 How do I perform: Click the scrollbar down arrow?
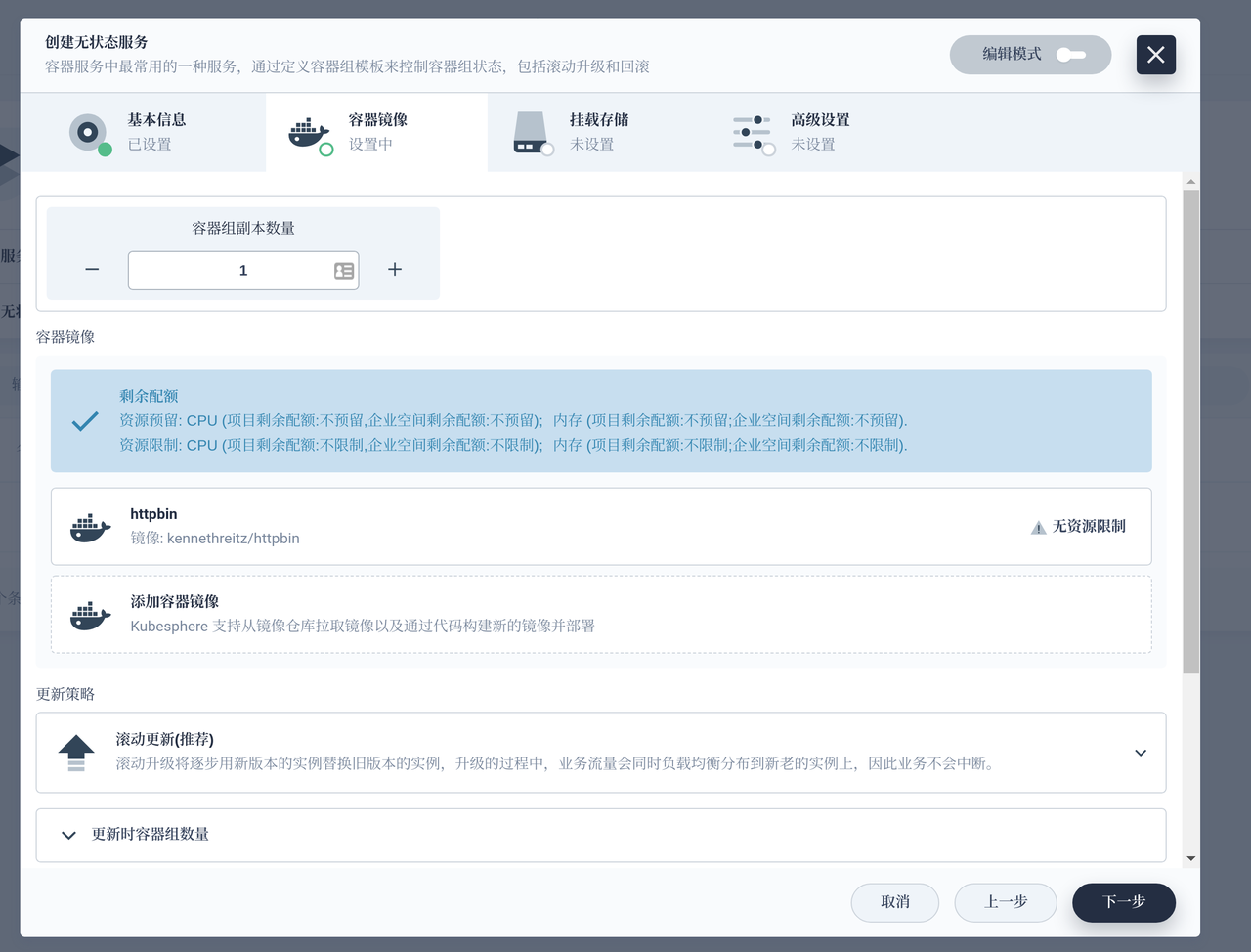pos(1190,858)
